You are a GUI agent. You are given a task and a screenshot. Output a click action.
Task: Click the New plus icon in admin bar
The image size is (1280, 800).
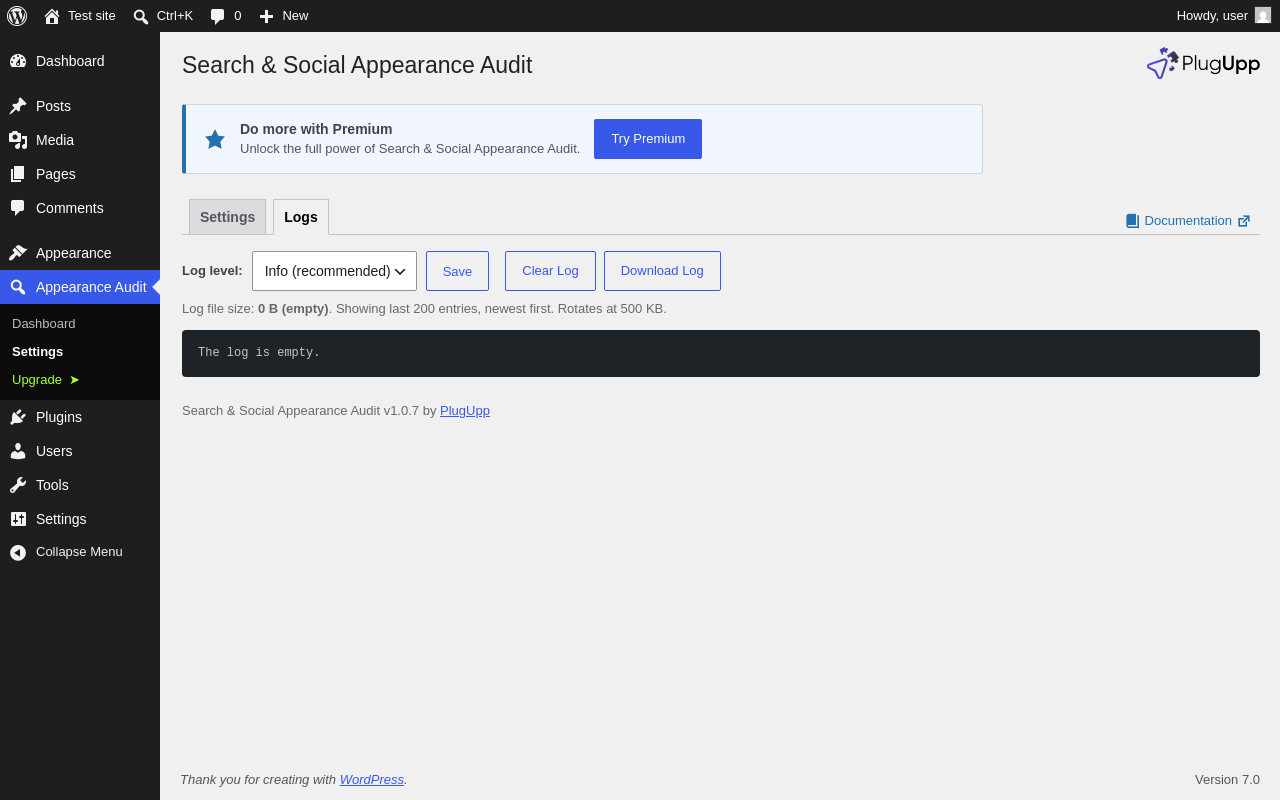pyautogui.click(x=266, y=16)
